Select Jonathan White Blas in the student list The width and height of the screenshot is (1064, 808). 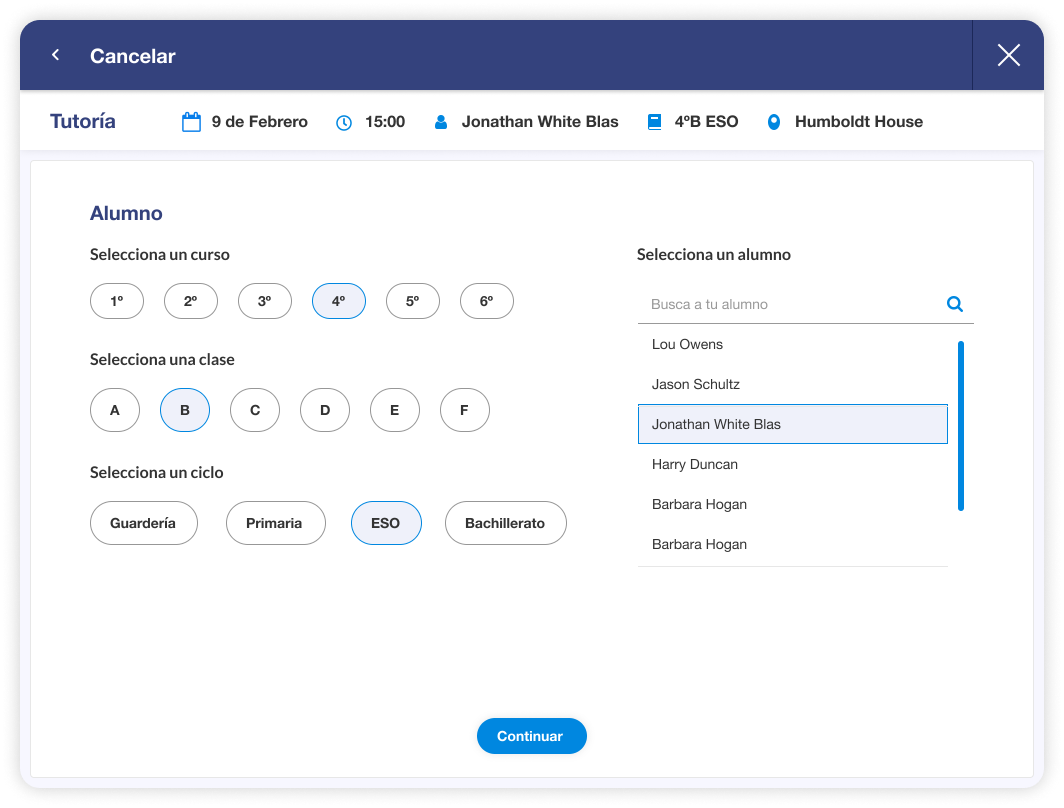pyautogui.click(x=793, y=424)
